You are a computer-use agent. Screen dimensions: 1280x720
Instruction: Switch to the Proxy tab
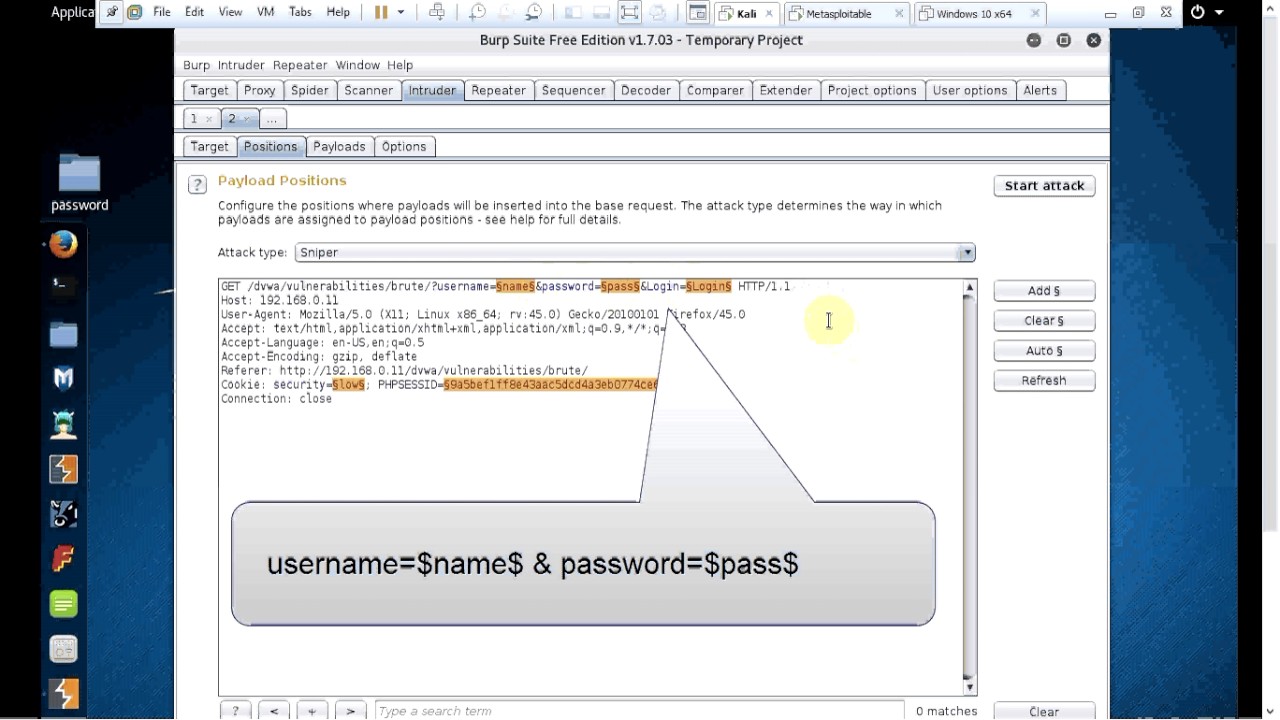coord(259,90)
